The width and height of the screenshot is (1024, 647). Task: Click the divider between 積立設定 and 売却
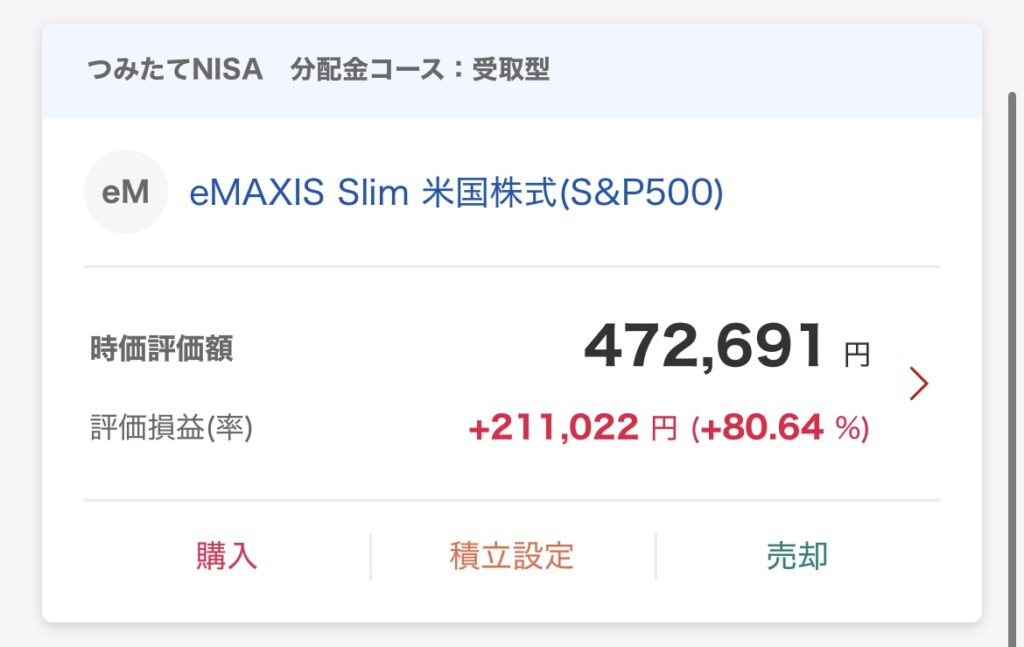coord(656,557)
